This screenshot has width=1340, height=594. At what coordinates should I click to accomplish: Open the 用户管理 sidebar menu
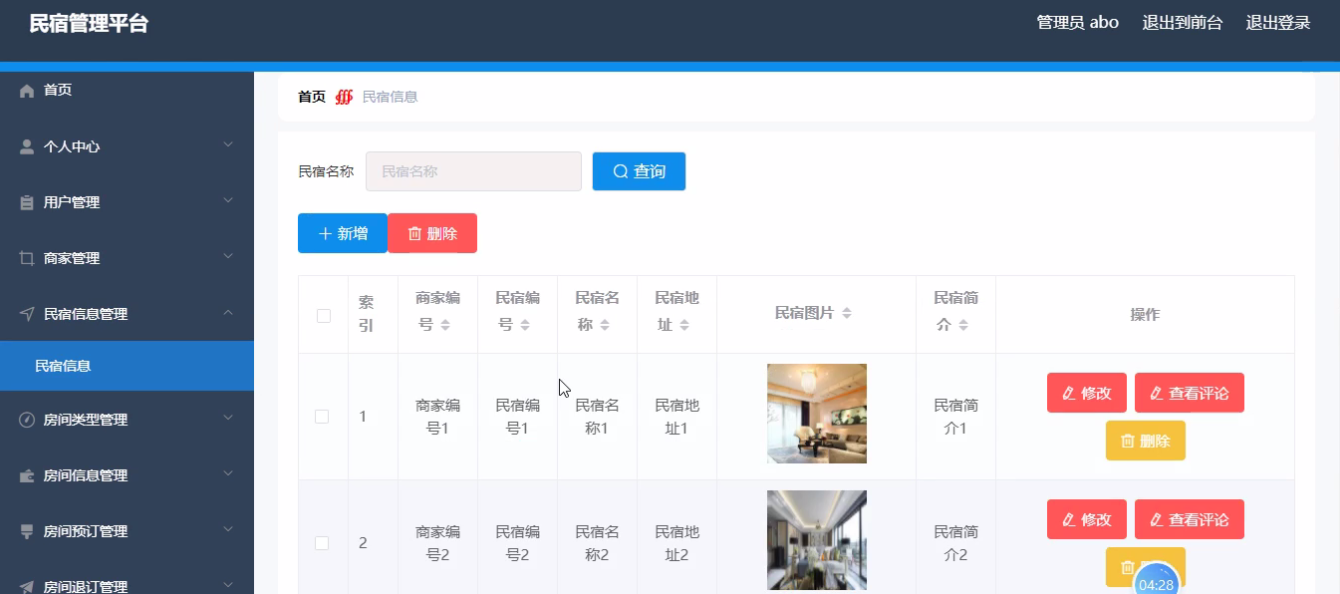(127, 203)
